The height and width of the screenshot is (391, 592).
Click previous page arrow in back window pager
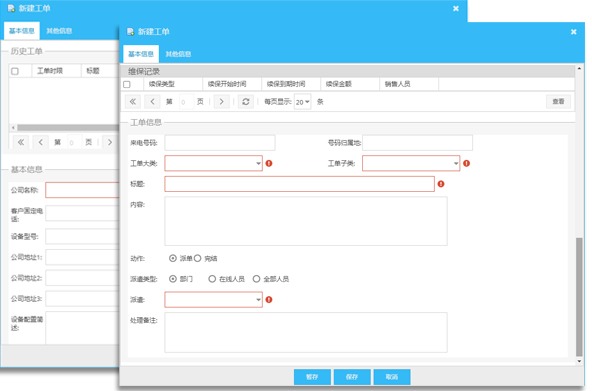coord(40,142)
